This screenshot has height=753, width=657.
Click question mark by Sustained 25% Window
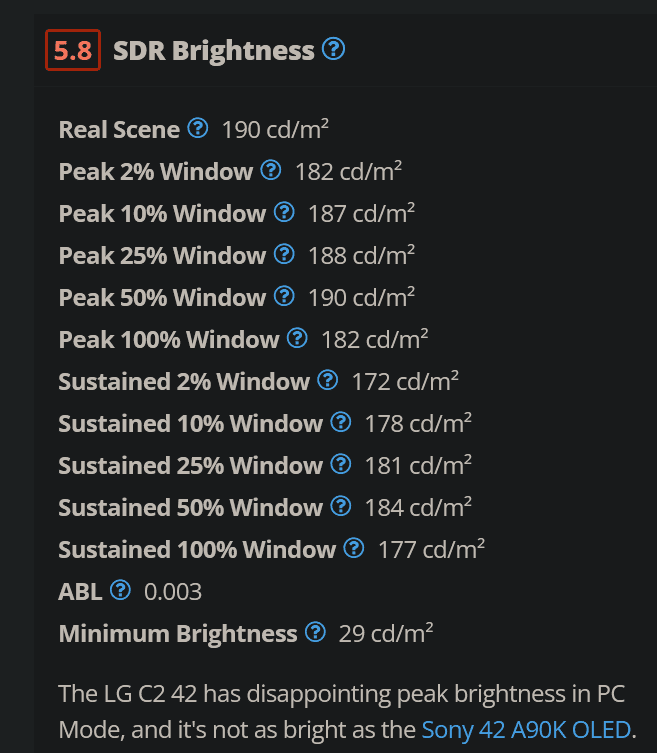pos(341,464)
